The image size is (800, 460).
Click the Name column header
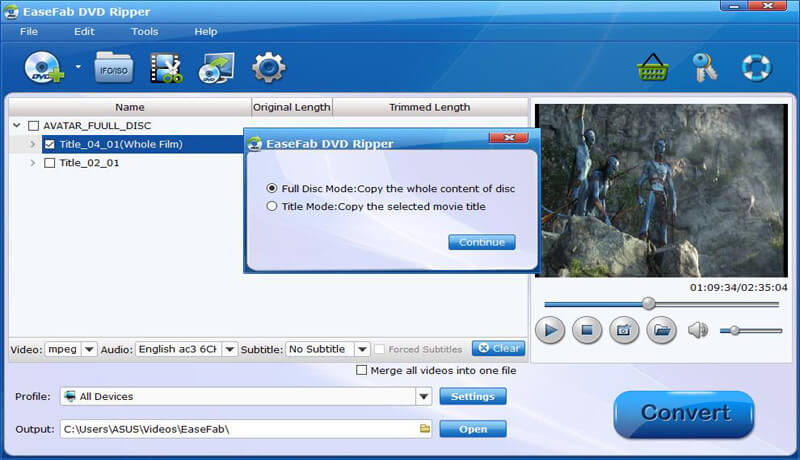coord(130,107)
